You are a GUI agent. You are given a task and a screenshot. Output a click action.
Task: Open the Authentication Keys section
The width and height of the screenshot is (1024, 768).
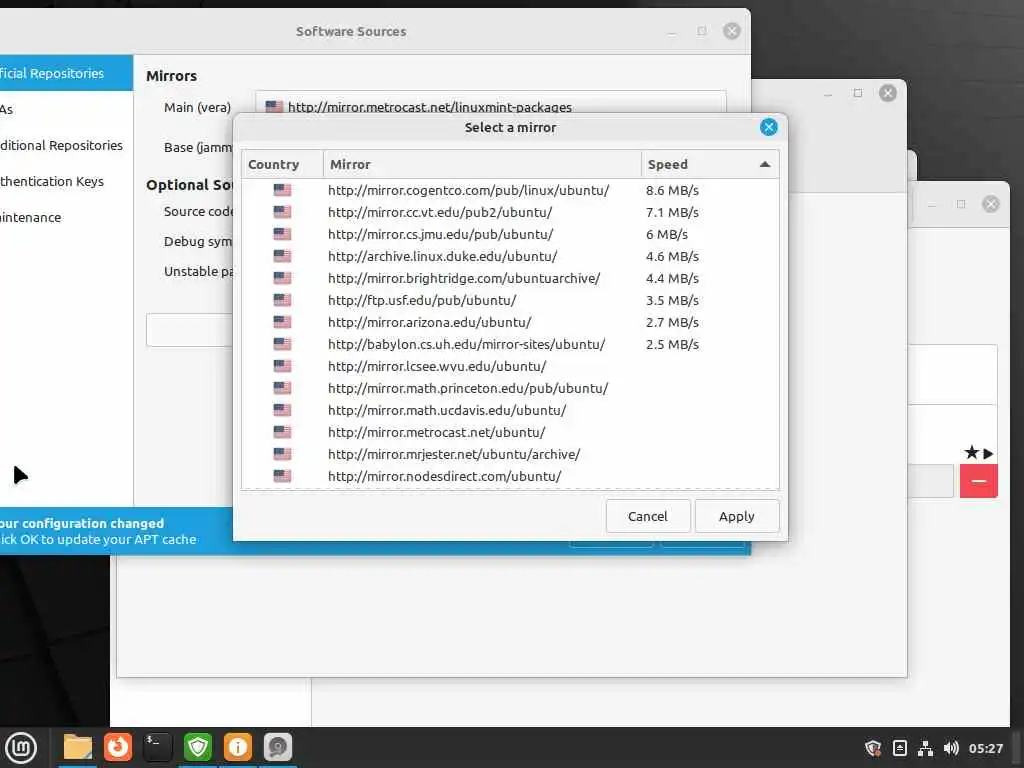[65, 181]
